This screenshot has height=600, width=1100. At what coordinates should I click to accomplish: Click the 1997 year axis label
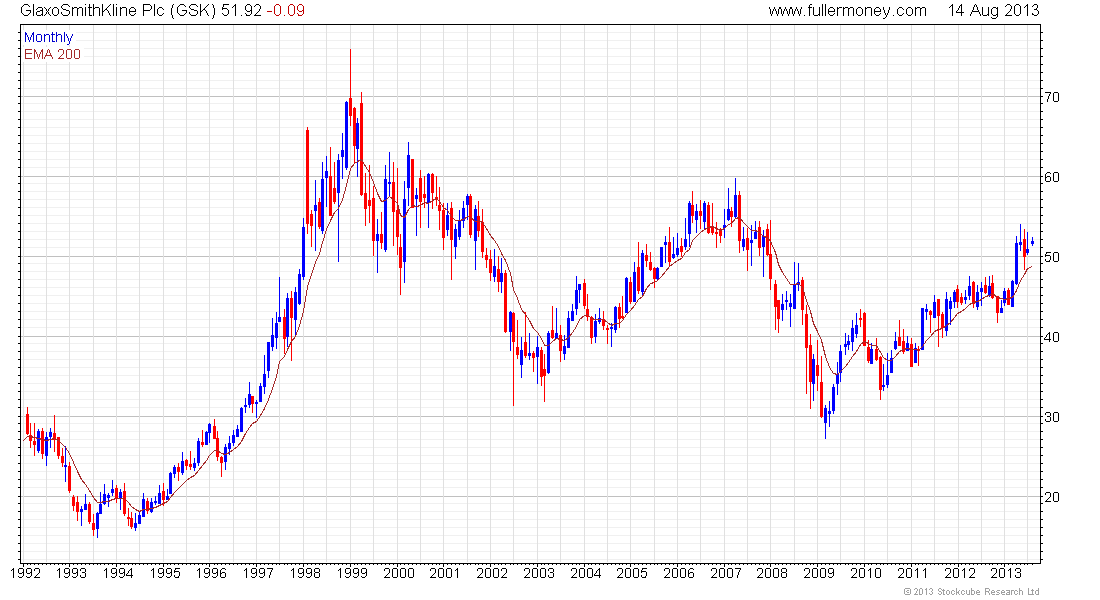point(258,573)
